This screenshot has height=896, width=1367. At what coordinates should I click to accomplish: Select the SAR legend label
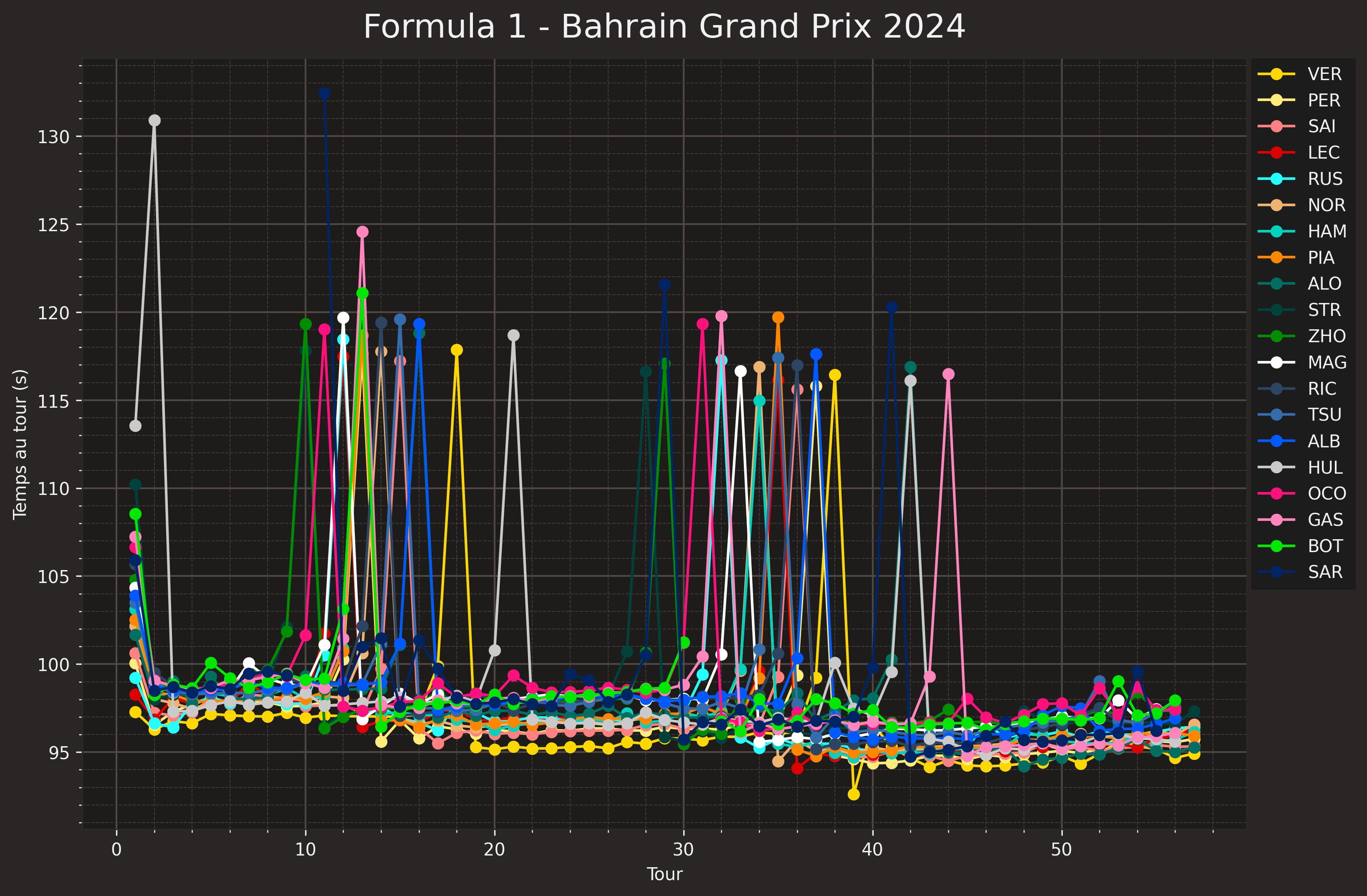[1325, 572]
